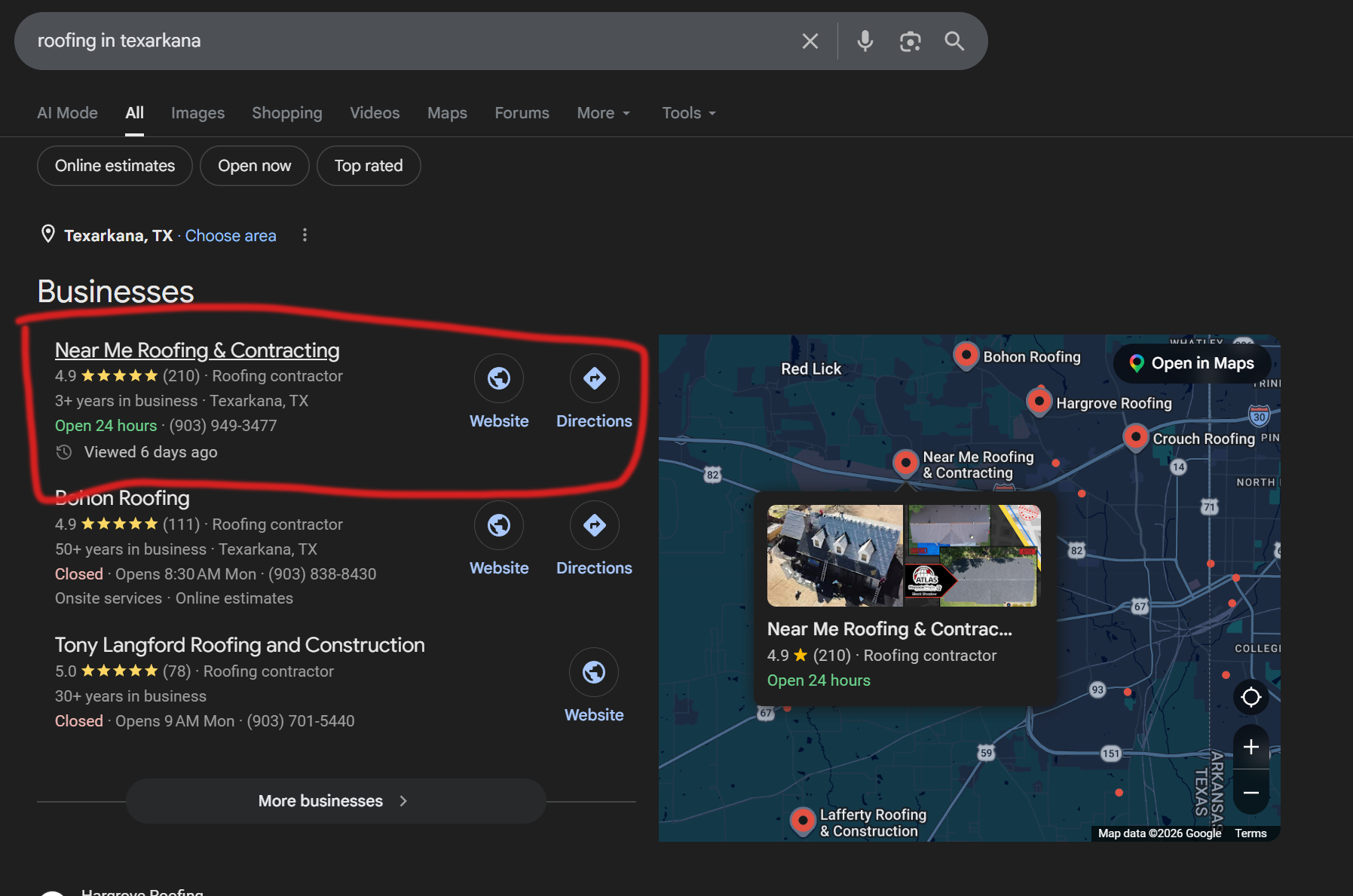Open the three-dot menu beside Choose area

[305, 235]
